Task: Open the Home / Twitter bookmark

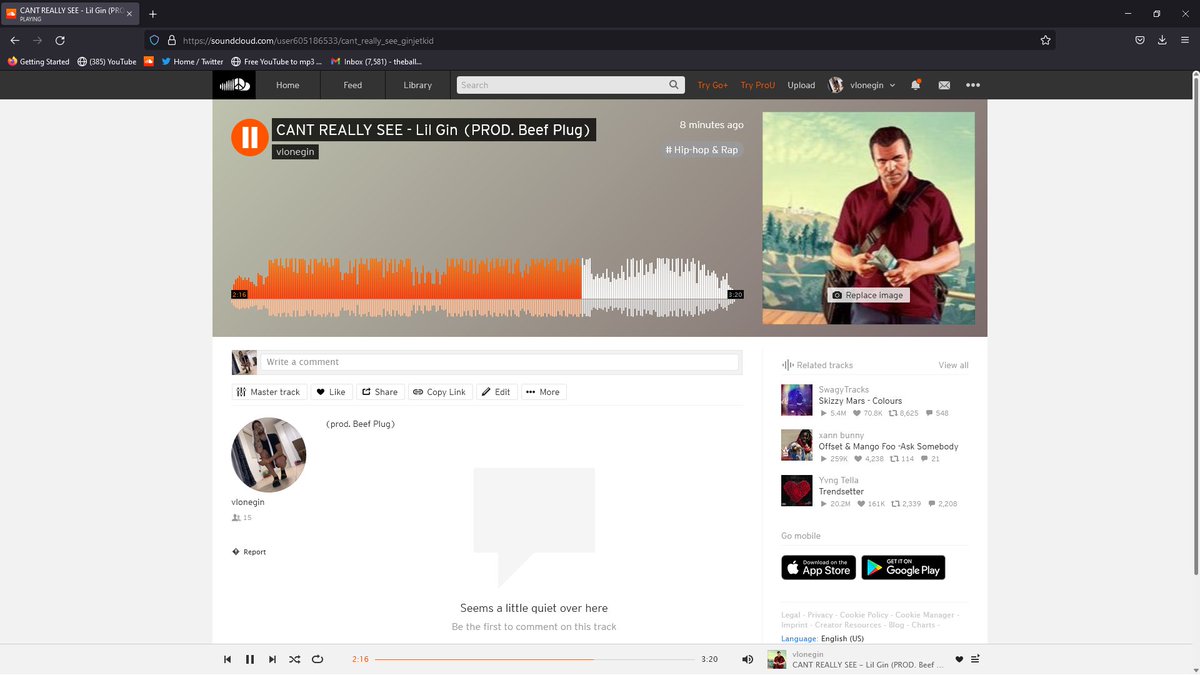Action: point(192,61)
